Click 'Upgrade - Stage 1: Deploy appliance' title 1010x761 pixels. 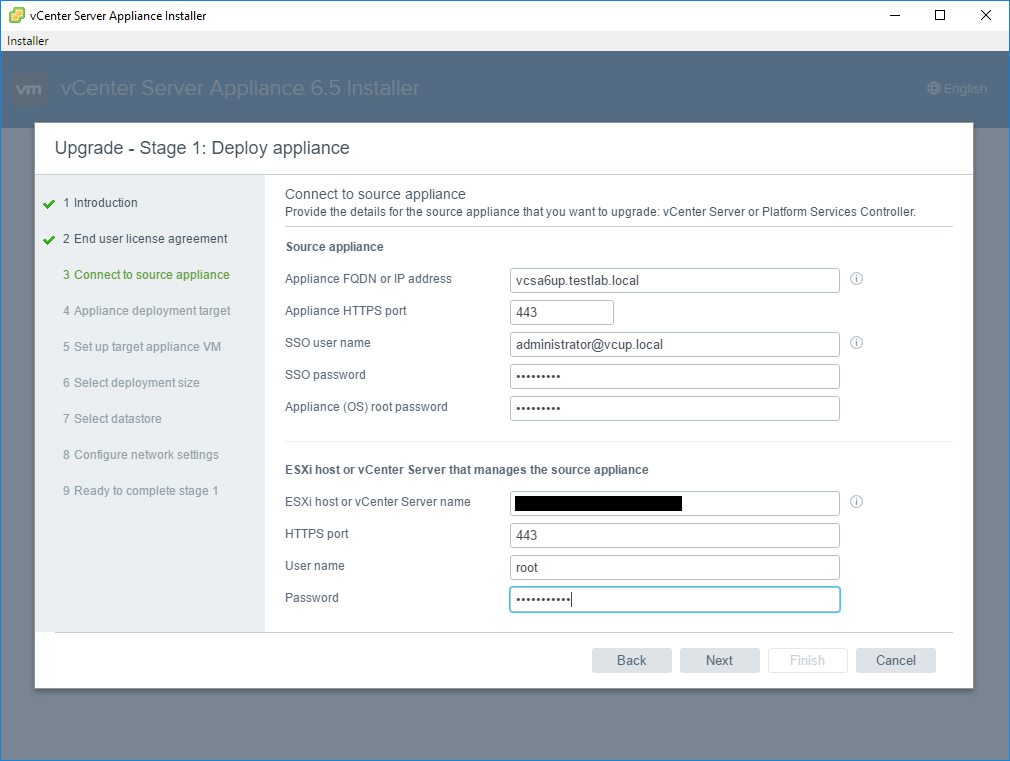coord(202,148)
